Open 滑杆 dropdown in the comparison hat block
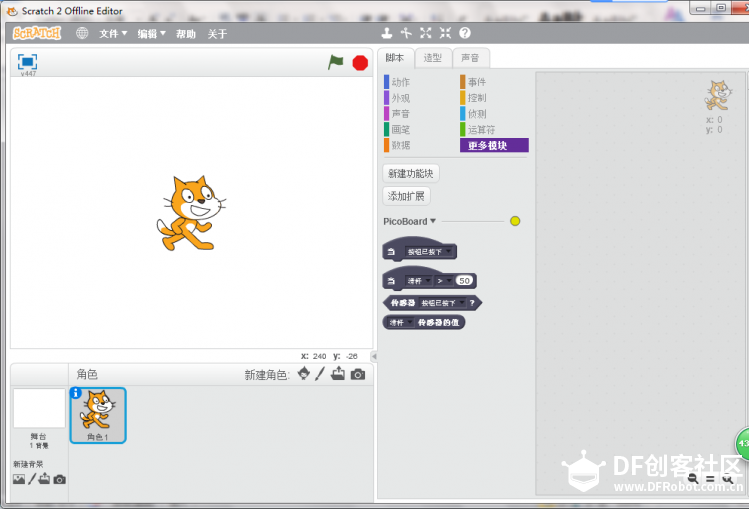Screen dimensions: 749x509 pyautogui.click(x=419, y=281)
